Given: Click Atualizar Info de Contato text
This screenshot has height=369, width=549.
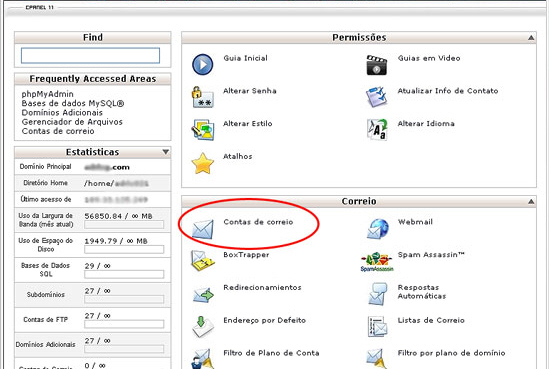Looking at the screenshot, I should 448,91.
